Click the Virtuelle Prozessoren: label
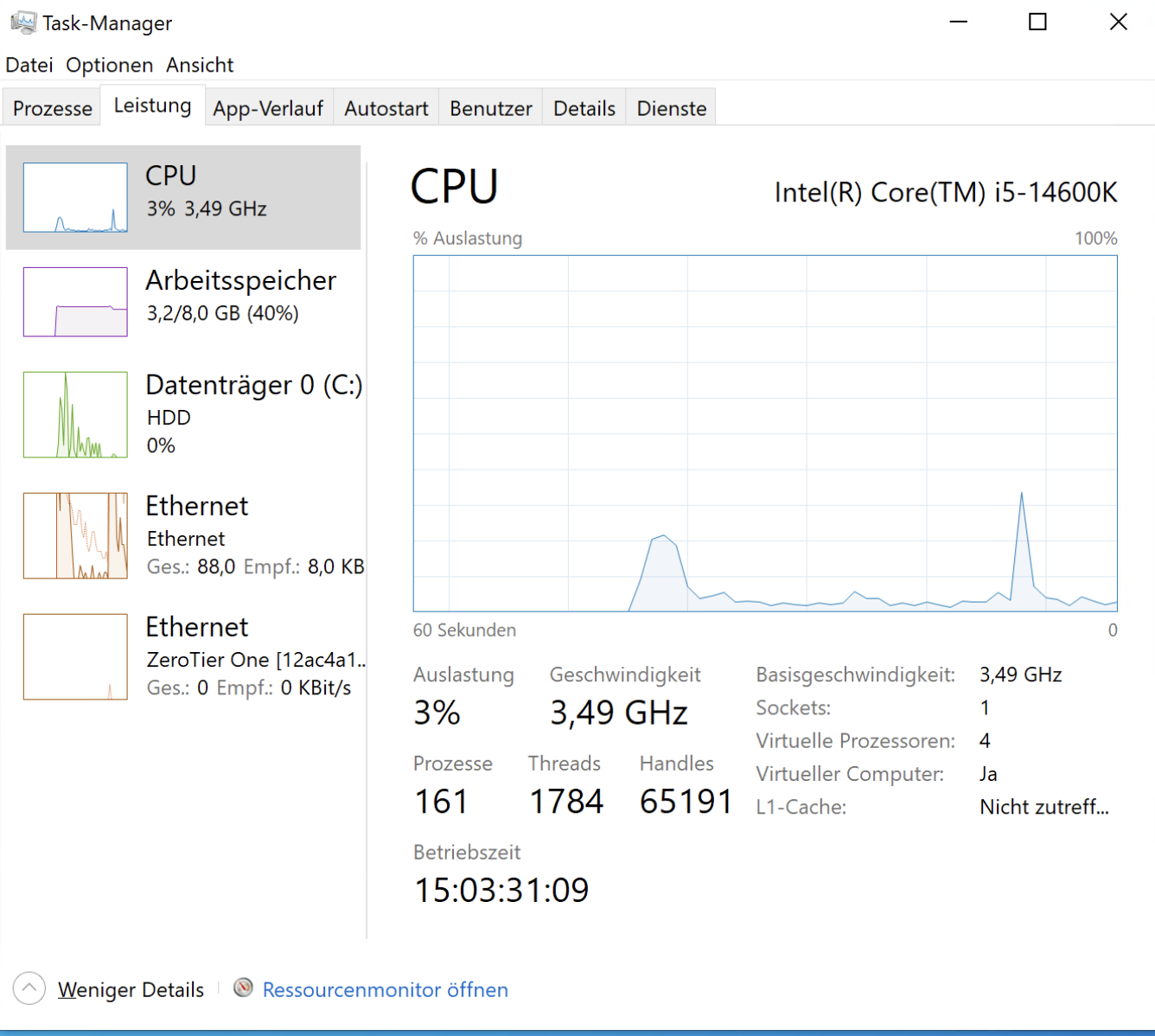Image resolution: width=1155 pixels, height=1036 pixels. coord(856,741)
